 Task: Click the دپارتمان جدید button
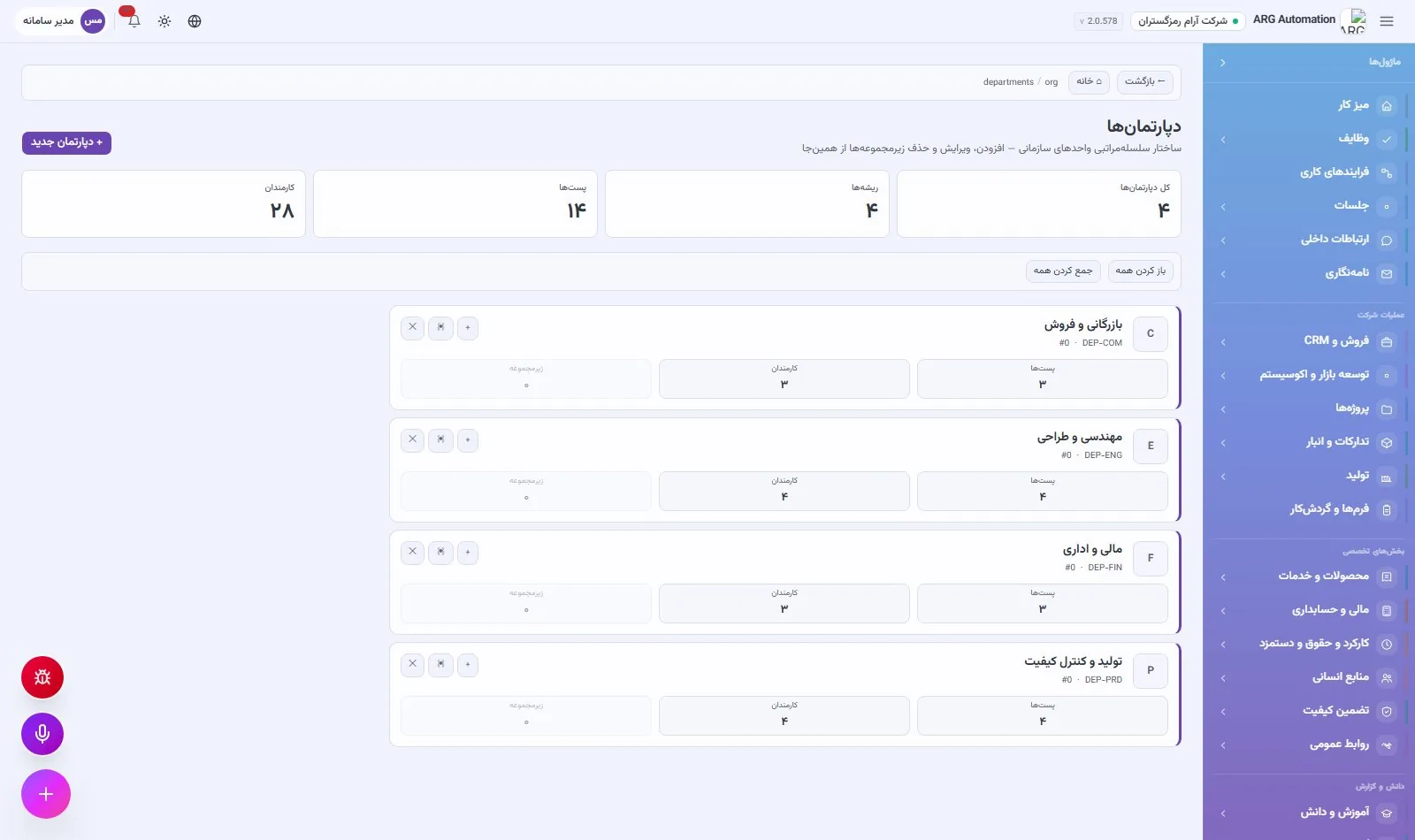(x=66, y=142)
